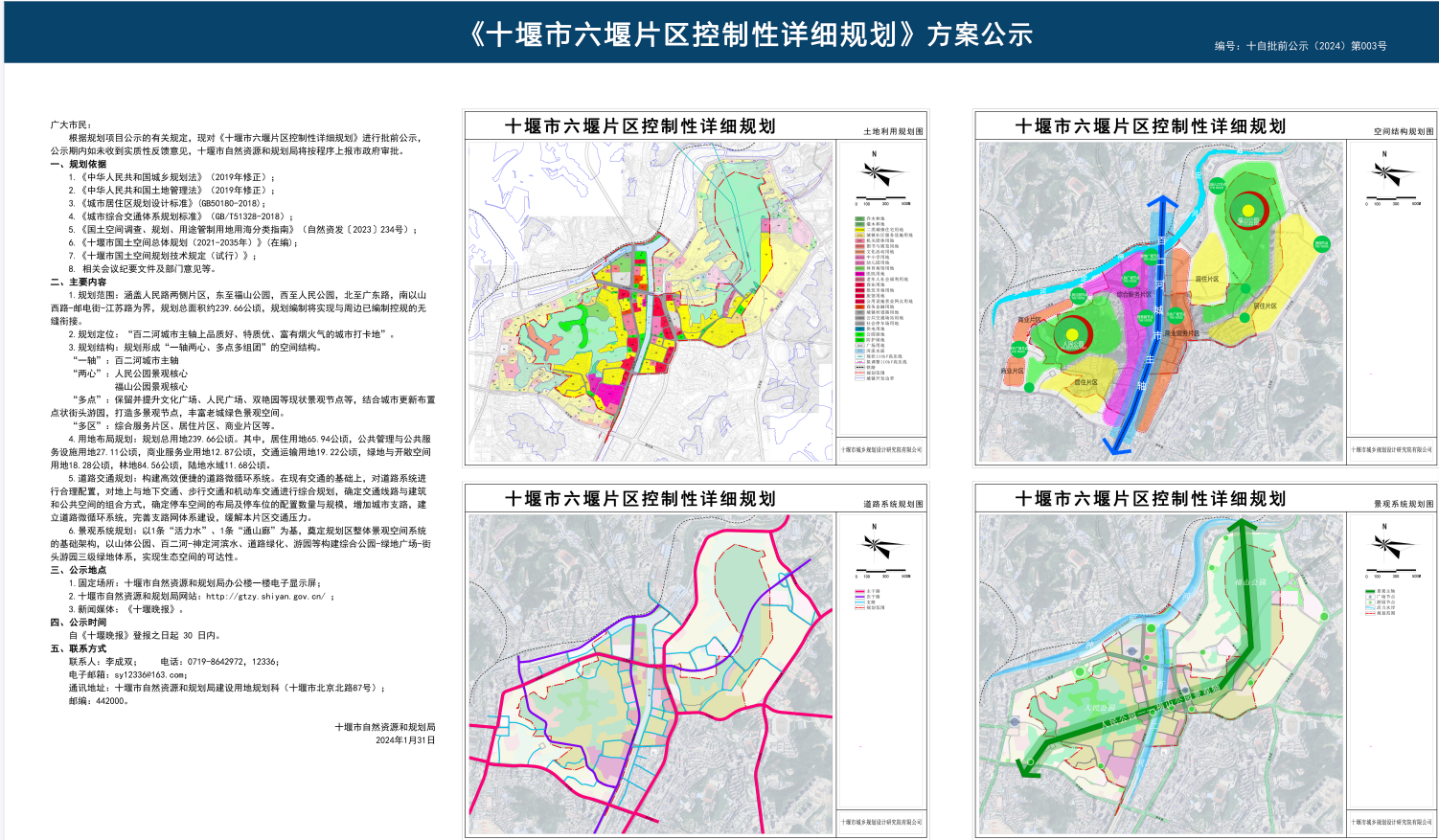Click 《十堰市国土空间总体规划（2021-2035年）》 item
This screenshot has height=840, width=1439.
click(x=185, y=243)
